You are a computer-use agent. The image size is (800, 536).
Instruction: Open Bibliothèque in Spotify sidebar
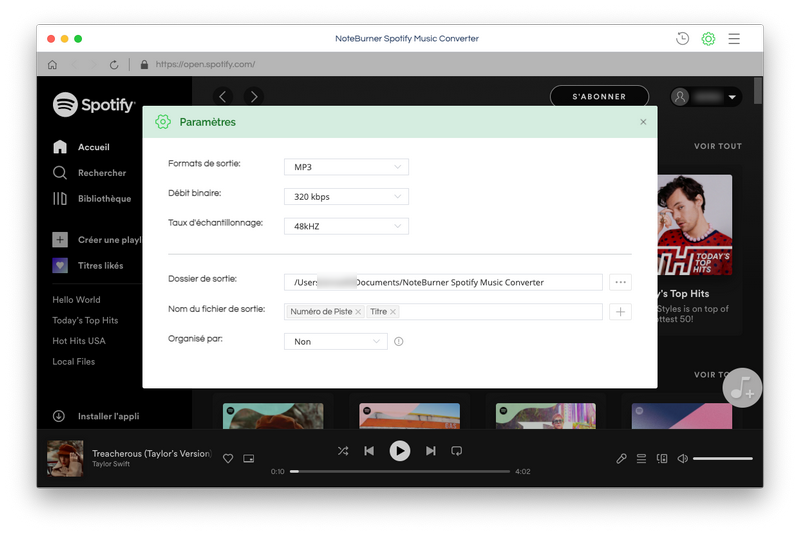tap(92, 198)
